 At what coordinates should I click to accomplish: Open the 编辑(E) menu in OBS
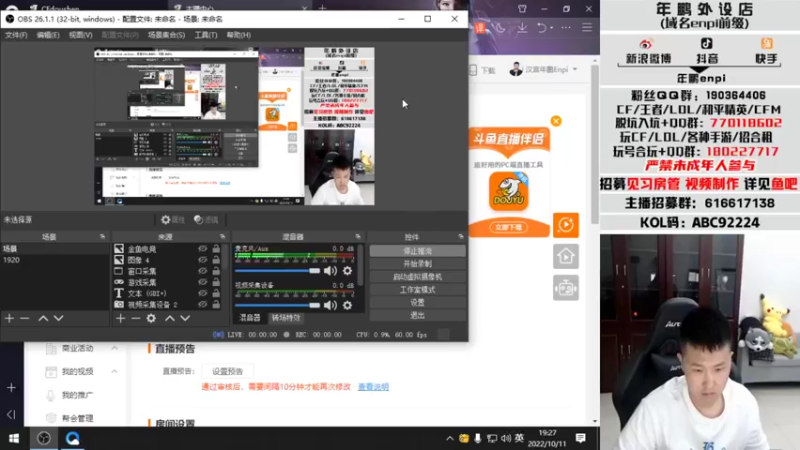(48, 35)
